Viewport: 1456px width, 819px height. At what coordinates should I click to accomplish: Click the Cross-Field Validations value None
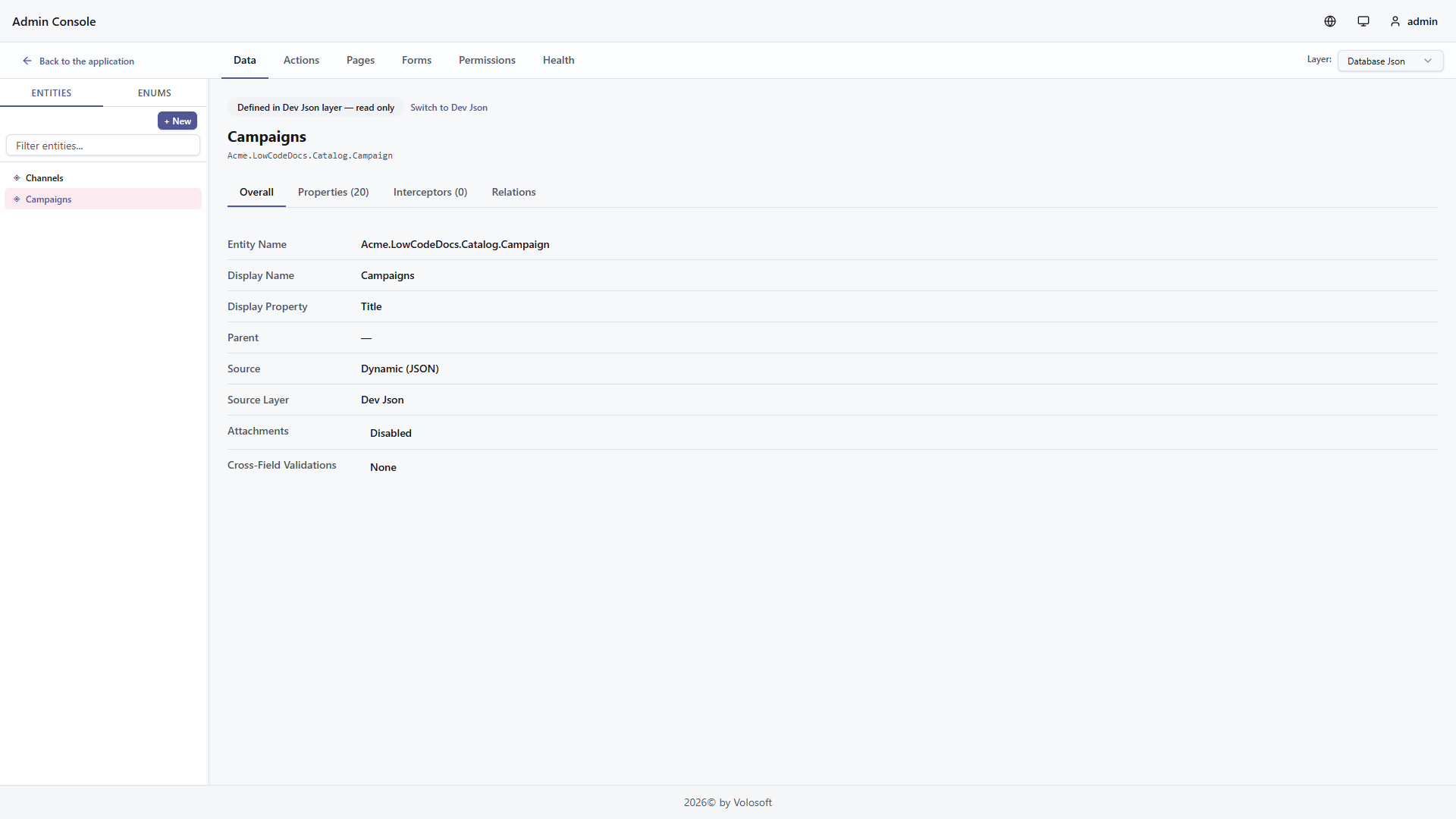(x=383, y=467)
